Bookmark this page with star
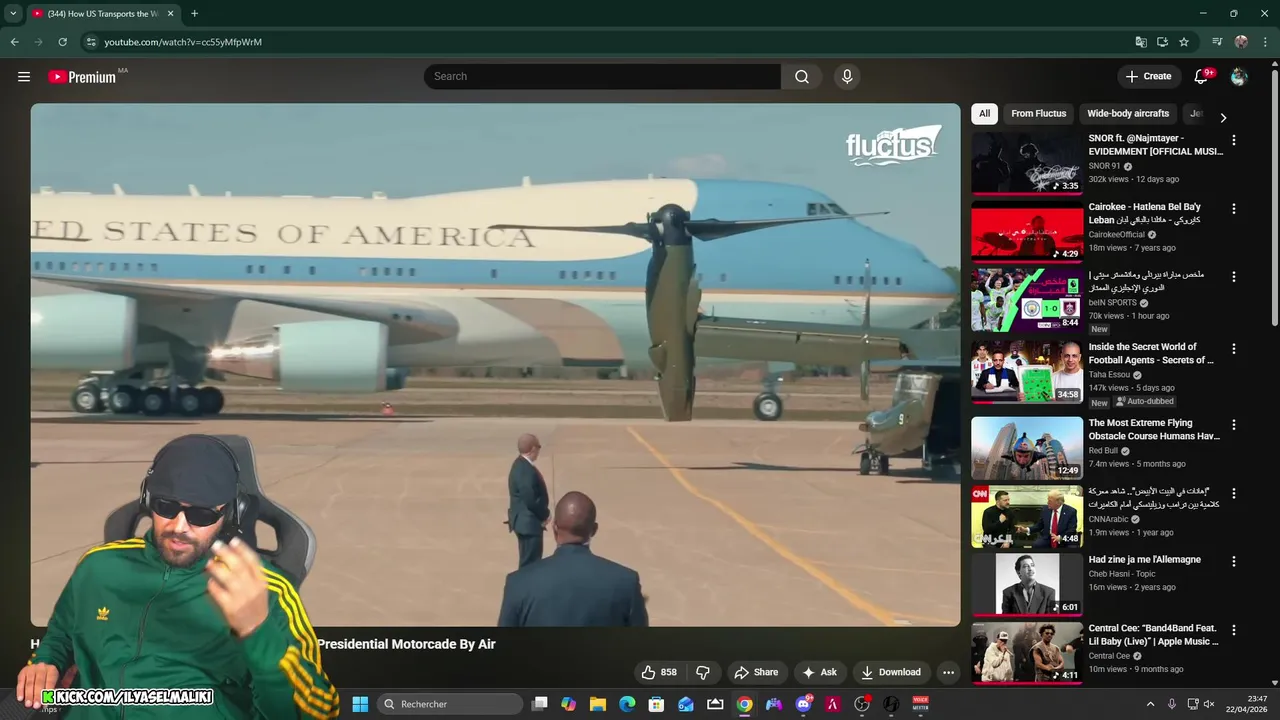This screenshot has width=1280, height=720. coord(1184,42)
